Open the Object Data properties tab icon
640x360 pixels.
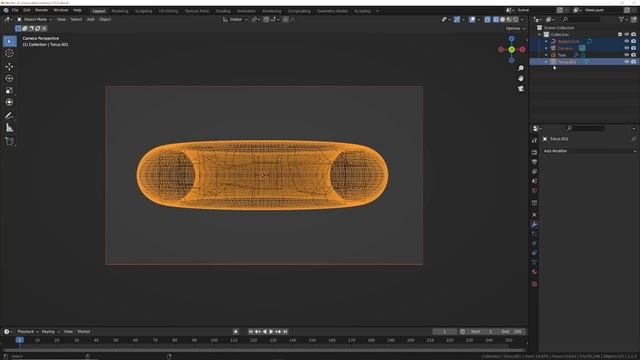(534, 262)
